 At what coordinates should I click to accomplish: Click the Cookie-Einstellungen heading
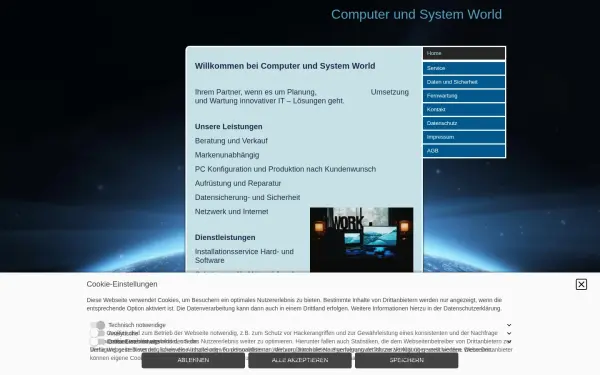click(x=122, y=284)
